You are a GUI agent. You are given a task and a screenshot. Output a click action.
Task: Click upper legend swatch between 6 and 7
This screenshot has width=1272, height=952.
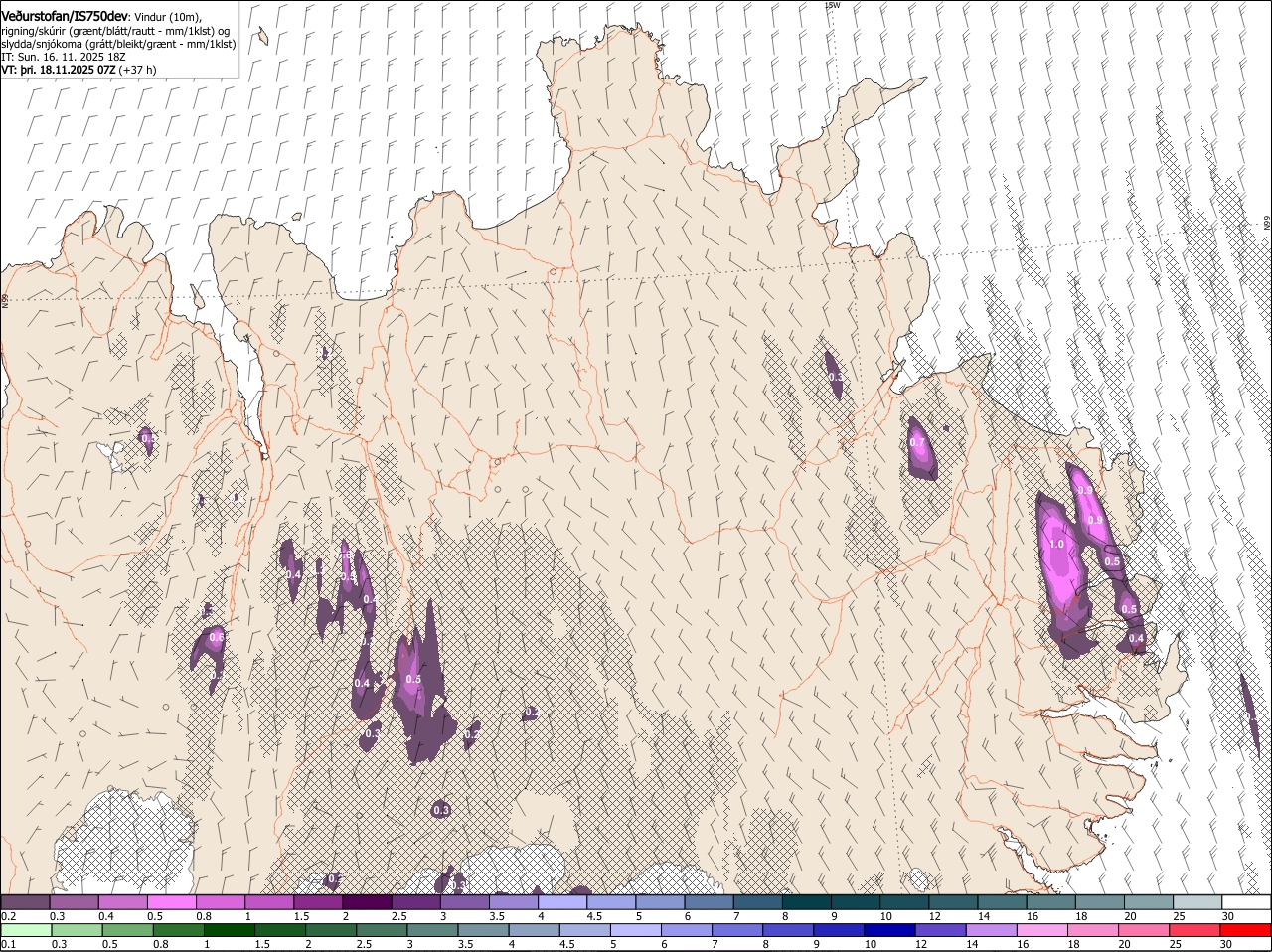[x=709, y=902]
